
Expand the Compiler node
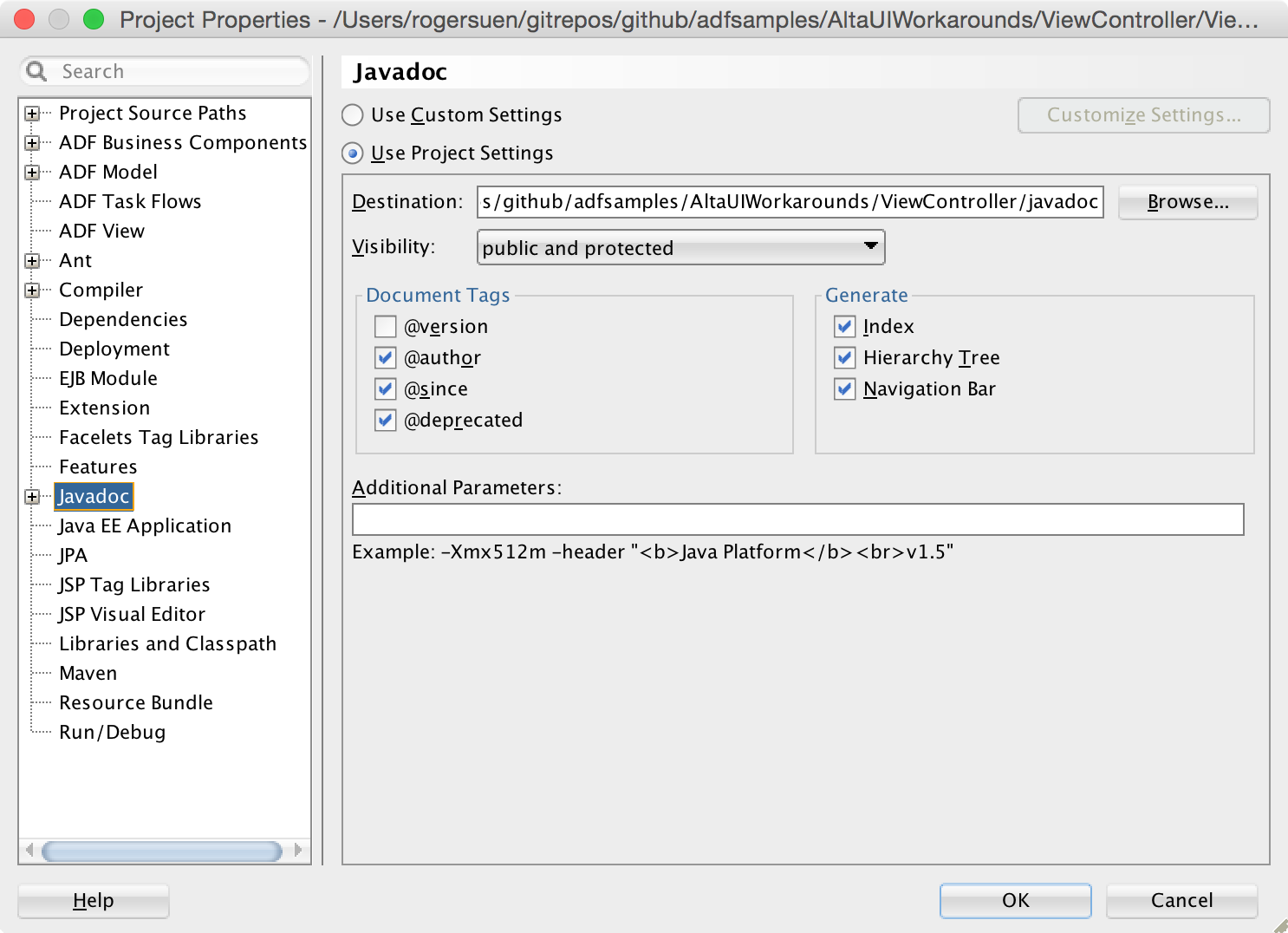pos(32,290)
